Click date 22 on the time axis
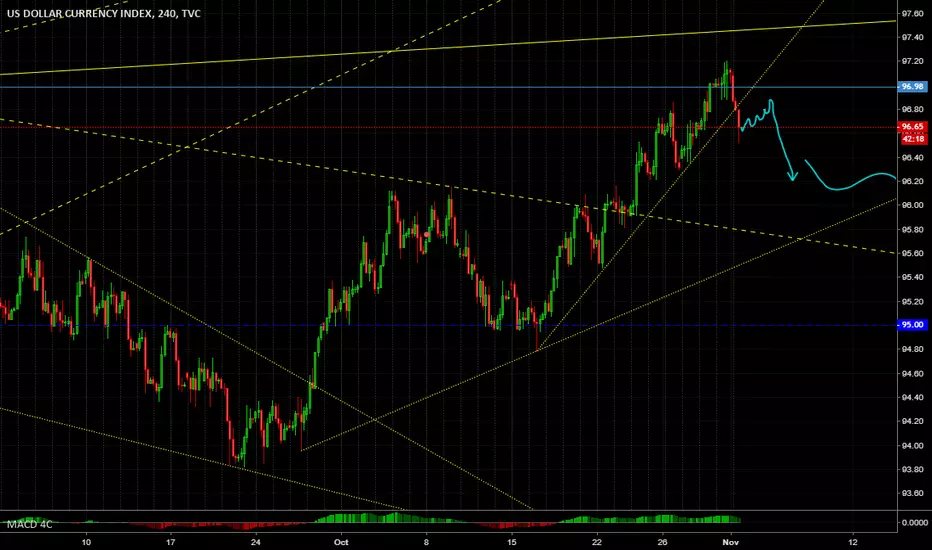Image resolution: width=932 pixels, height=550 pixels. [596, 542]
